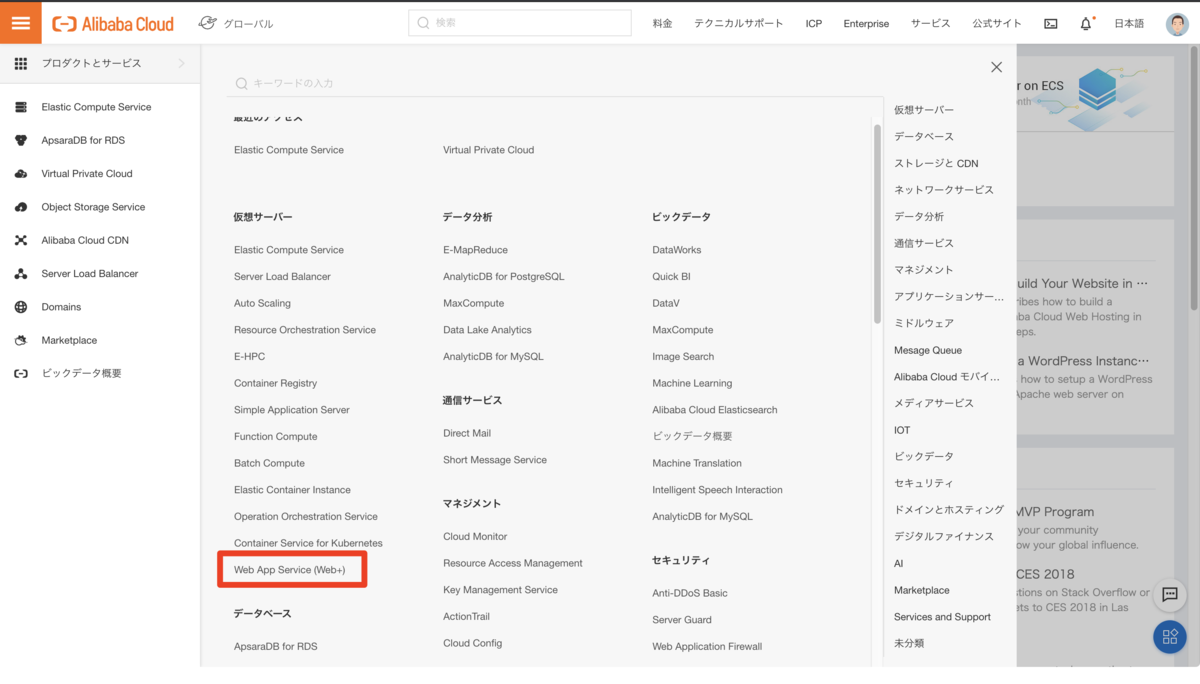Open E-MapReduce service
The height and width of the screenshot is (684, 1200).
475,250
